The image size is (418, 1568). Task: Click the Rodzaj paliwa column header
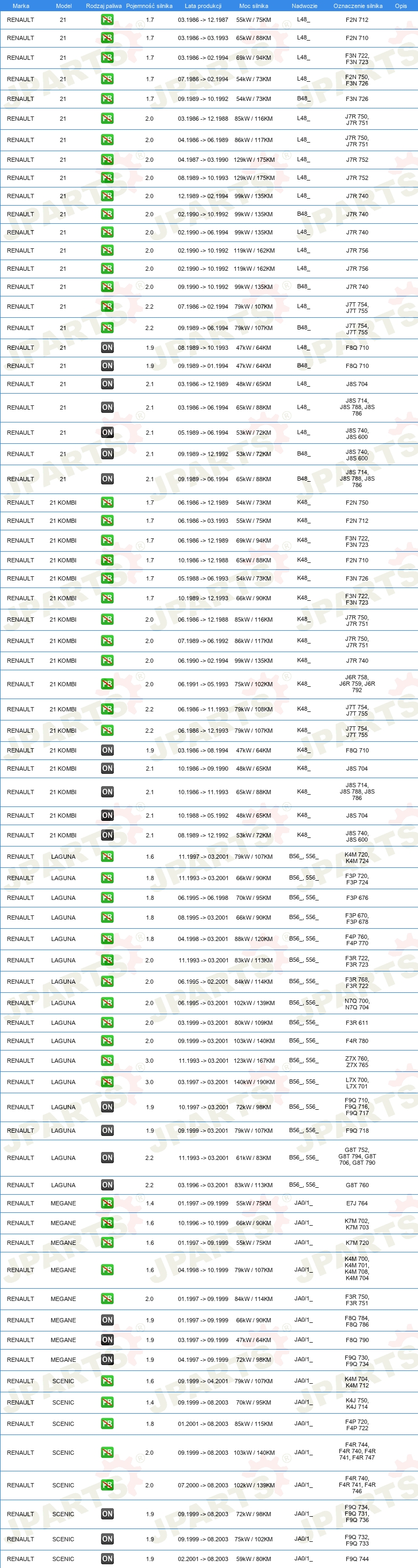[x=104, y=6]
